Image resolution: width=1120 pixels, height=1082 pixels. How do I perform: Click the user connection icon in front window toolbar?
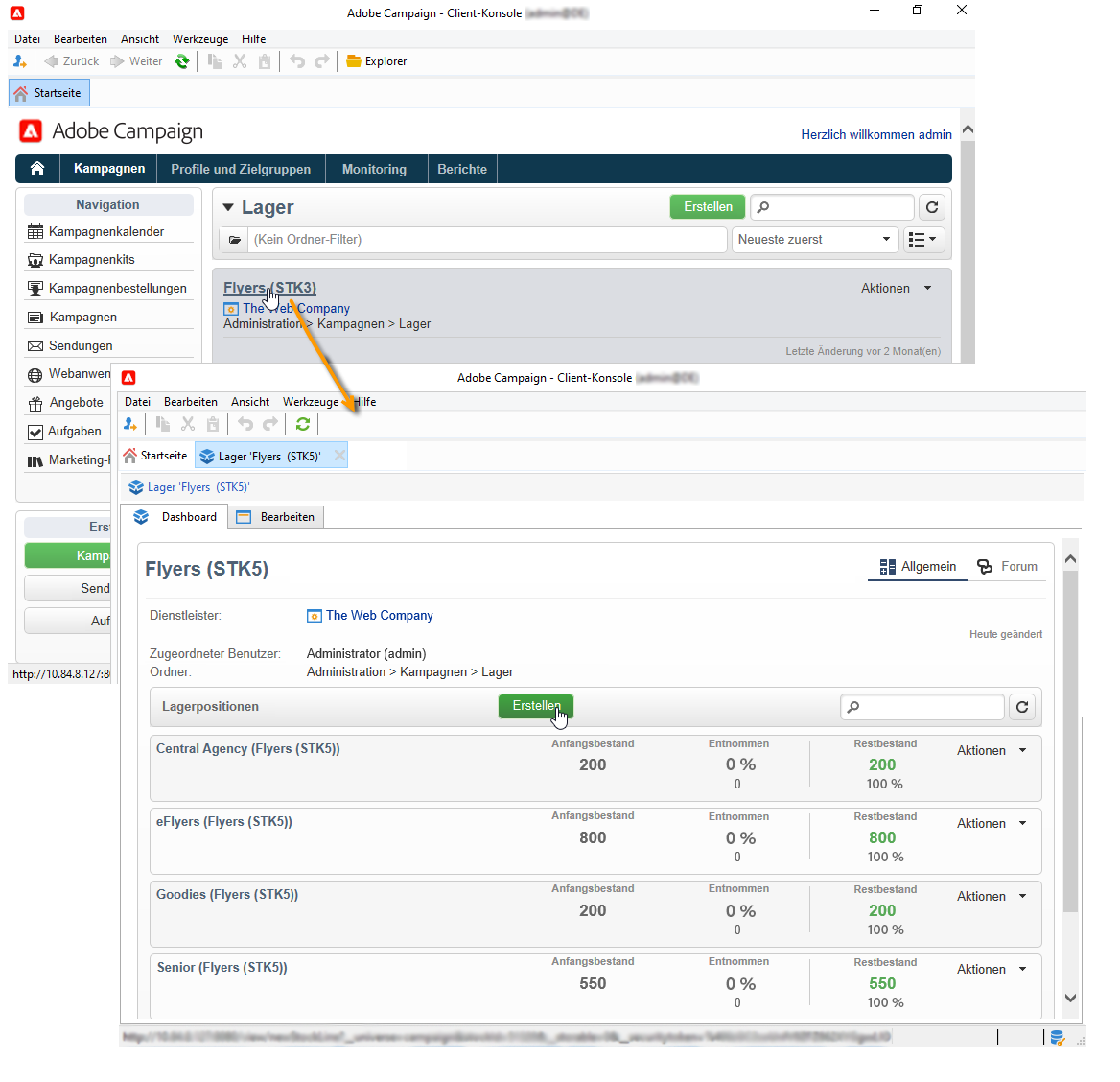(130, 425)
